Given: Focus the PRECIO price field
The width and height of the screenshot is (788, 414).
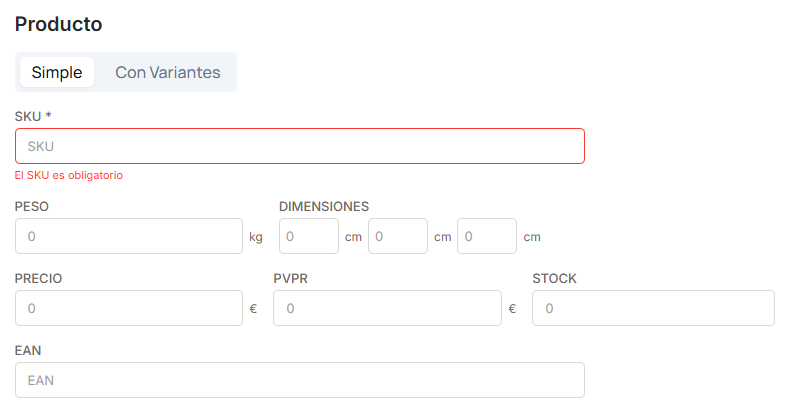Looking at the screenshot, I should point(129,308).
